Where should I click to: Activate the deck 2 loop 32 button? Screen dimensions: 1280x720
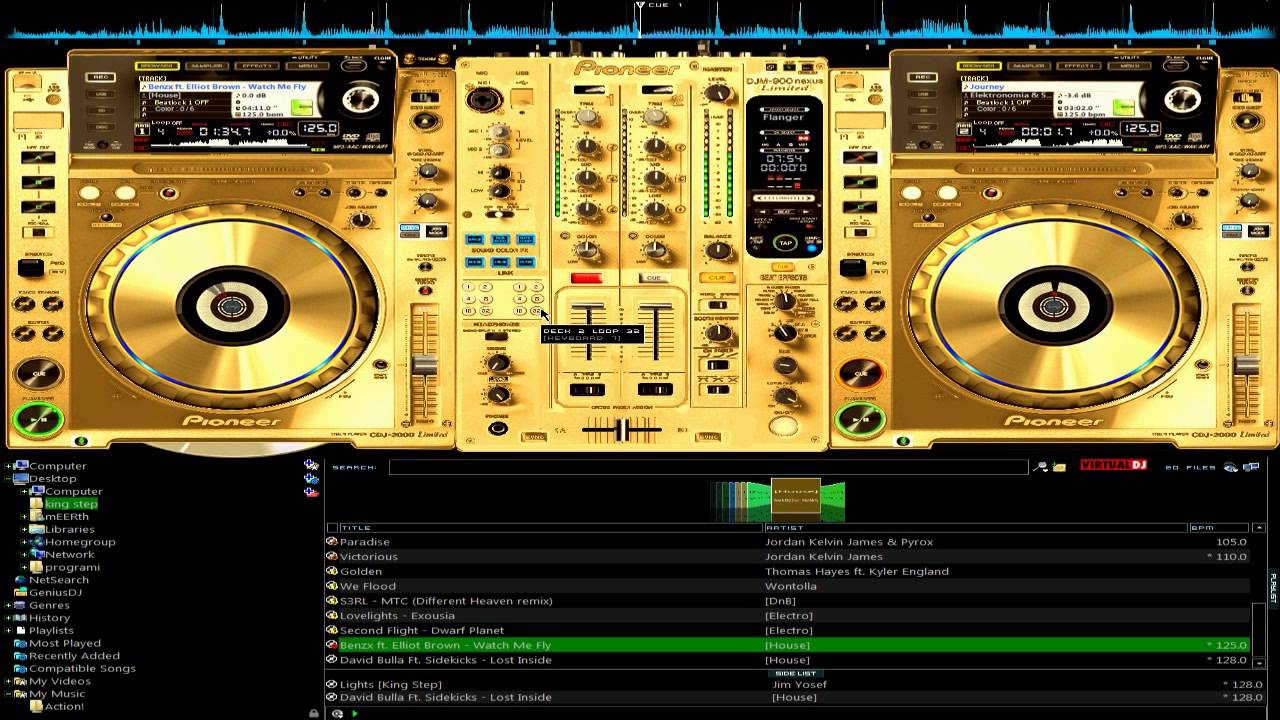(x=537, y=311)
